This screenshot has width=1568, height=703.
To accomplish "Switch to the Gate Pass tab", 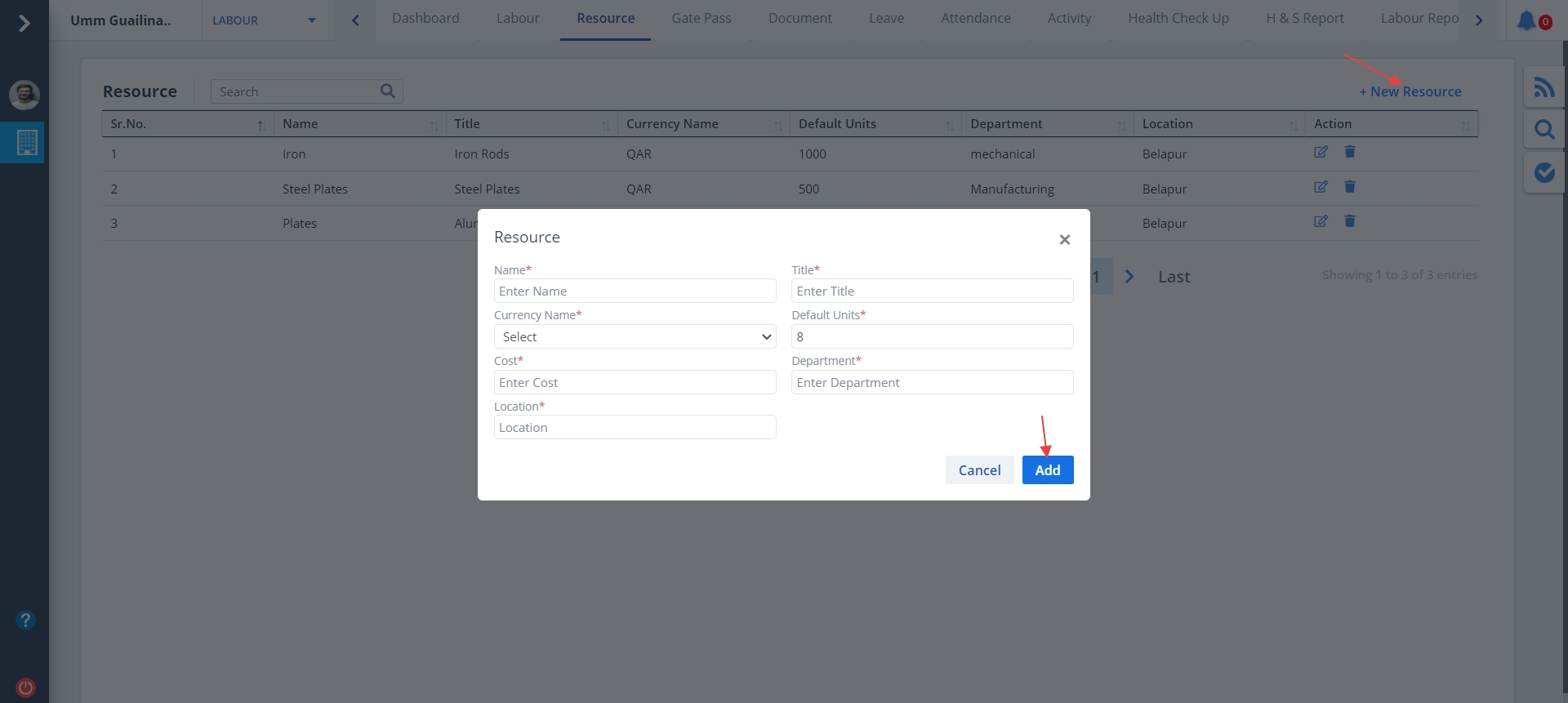I will coord(701,18).
